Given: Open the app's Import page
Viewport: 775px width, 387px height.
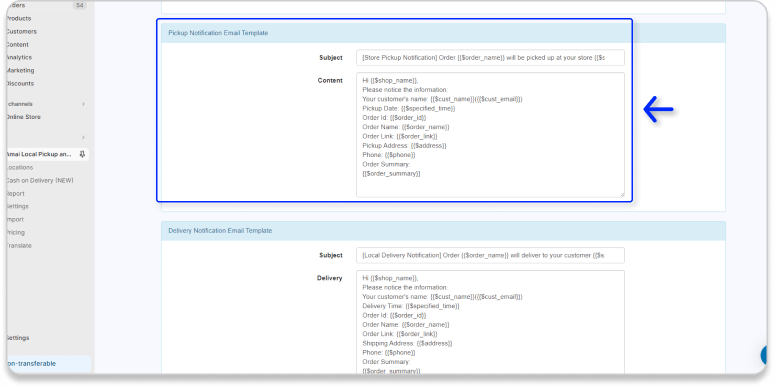Looking at the screenshot, I should [x=15, y=219].
